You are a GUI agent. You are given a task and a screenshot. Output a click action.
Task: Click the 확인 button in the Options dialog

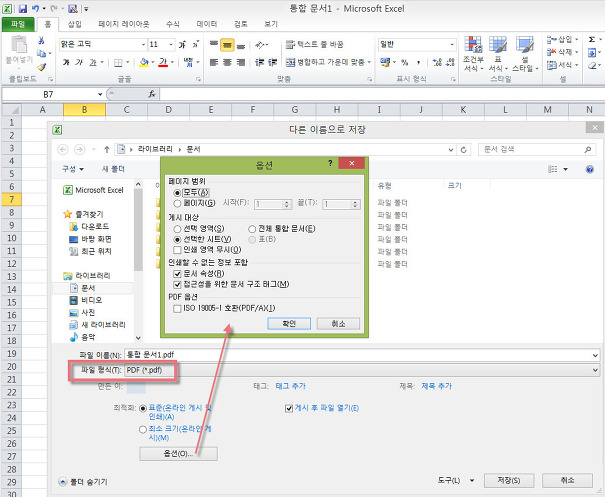click(289, 324)
